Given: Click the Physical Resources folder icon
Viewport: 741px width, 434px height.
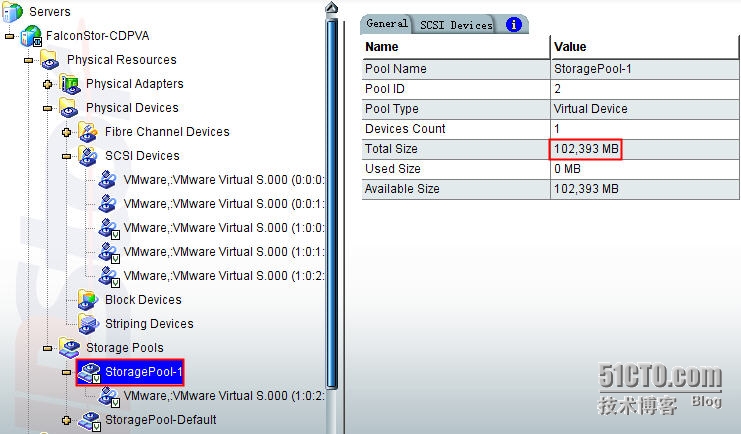Looking at the screenshot, I should [x=50, y=60].
